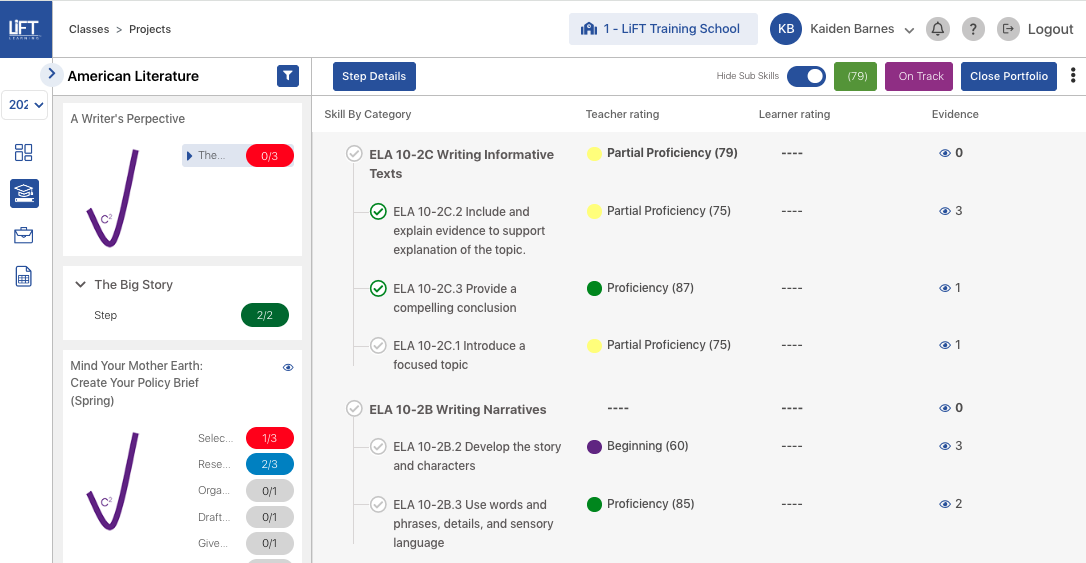This screenshot has width=1086, height=563.
Task: Click the Step Details button
Action: (374, 76)
